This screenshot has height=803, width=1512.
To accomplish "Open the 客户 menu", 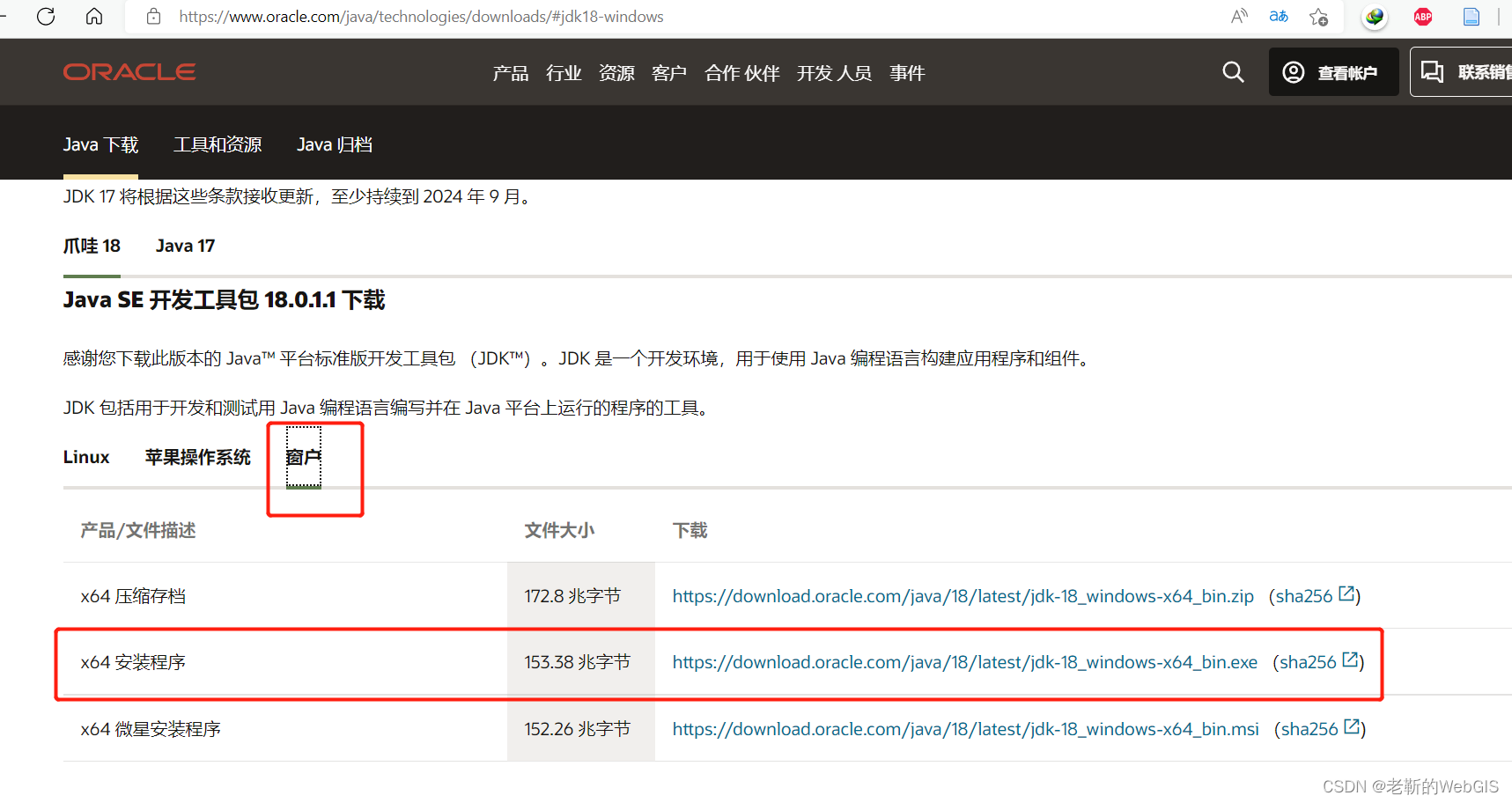I will 669,73.
